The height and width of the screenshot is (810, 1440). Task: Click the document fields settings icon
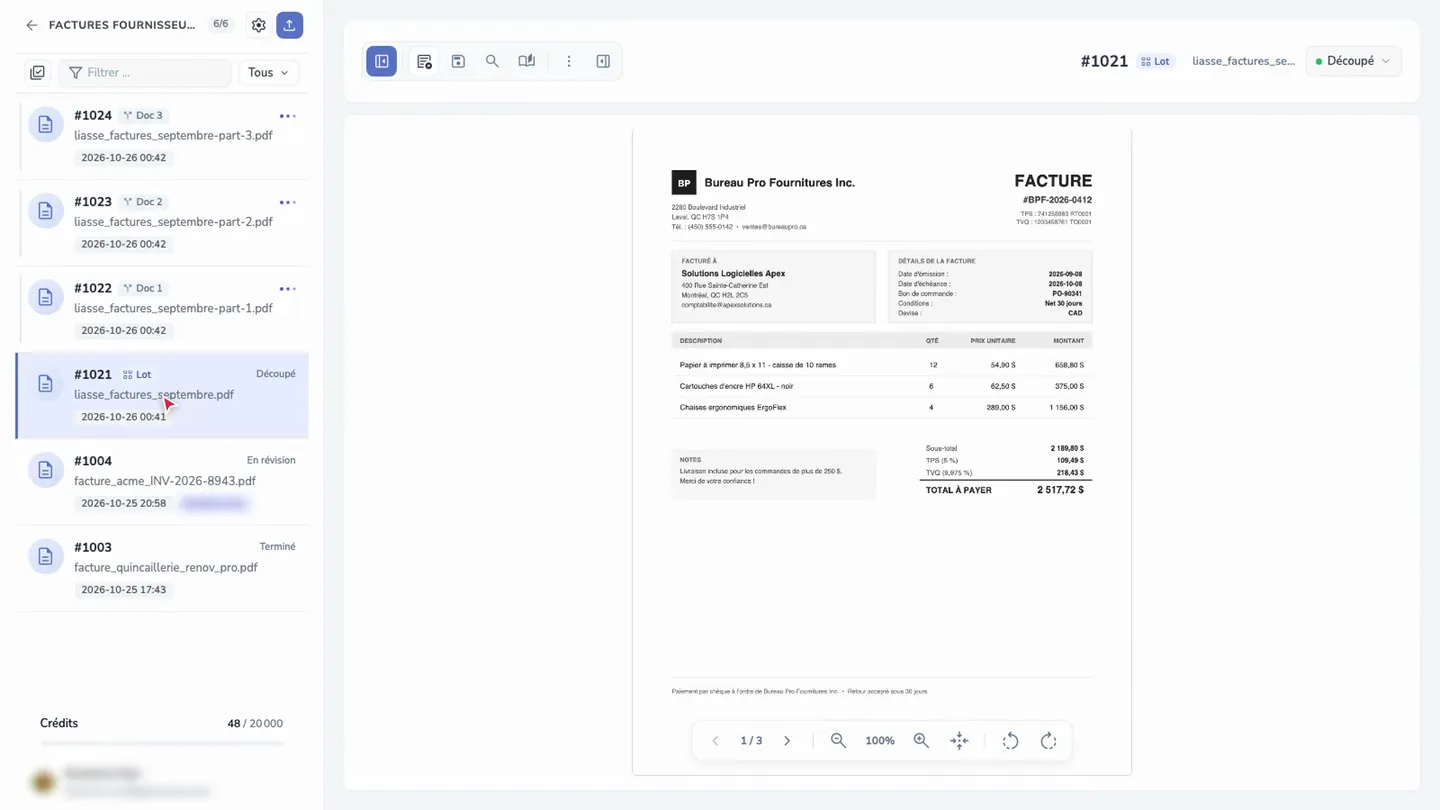[424, 61]
